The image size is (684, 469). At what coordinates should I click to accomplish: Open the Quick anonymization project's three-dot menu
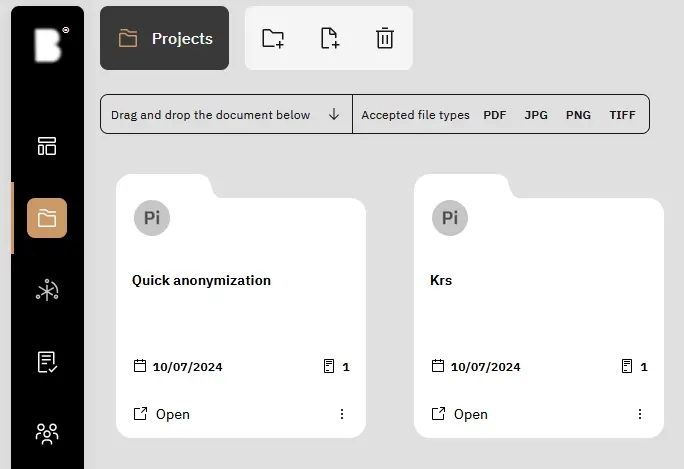[342, 414]
